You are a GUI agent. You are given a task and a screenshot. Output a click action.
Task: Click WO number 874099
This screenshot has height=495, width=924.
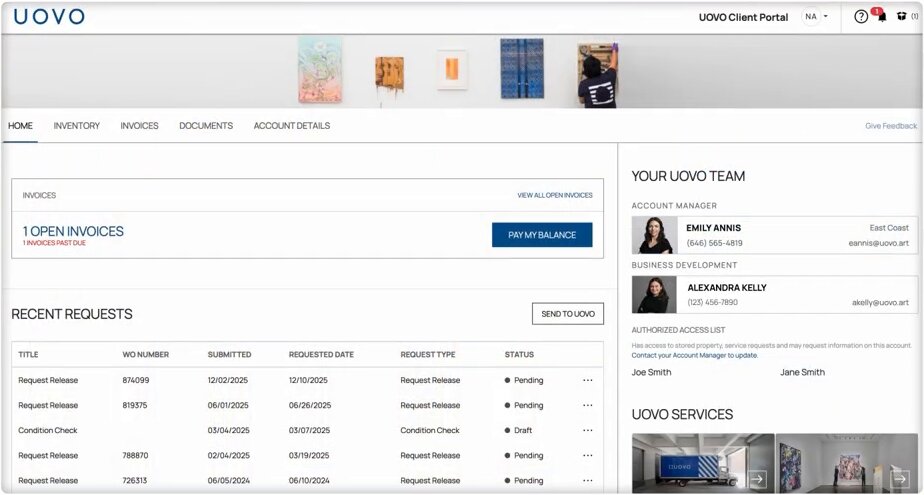point(136,380)
